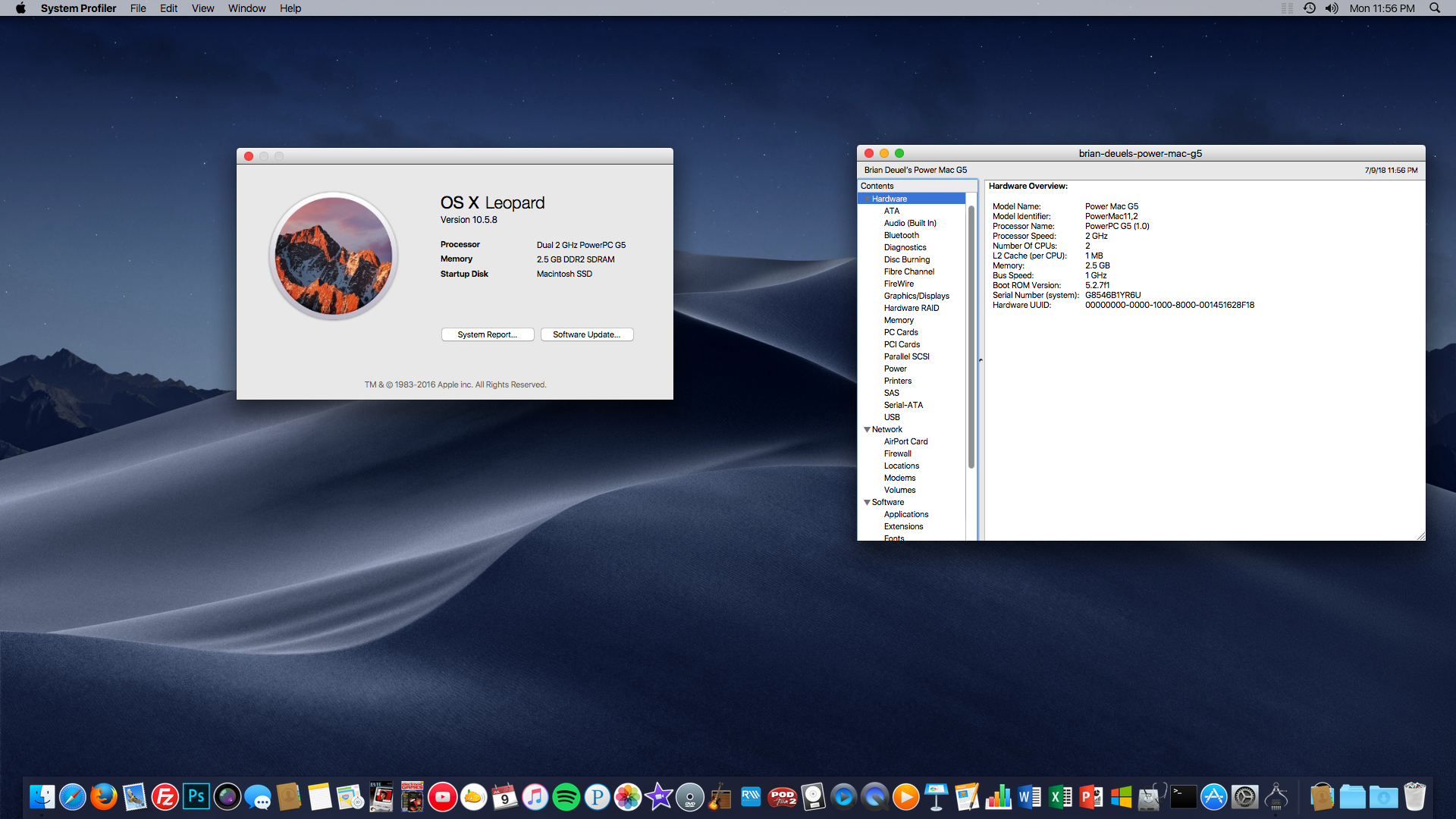Collapse the Hardware category triangle

(x=867, y=199)
